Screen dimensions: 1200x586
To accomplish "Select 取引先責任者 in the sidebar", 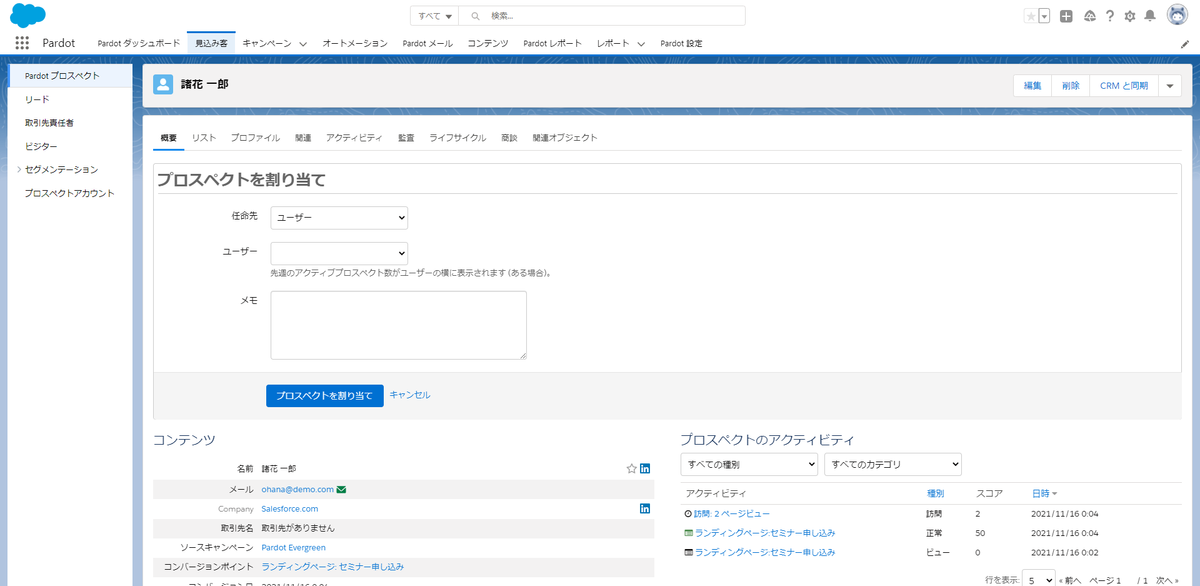I will [x=49, y=123].
